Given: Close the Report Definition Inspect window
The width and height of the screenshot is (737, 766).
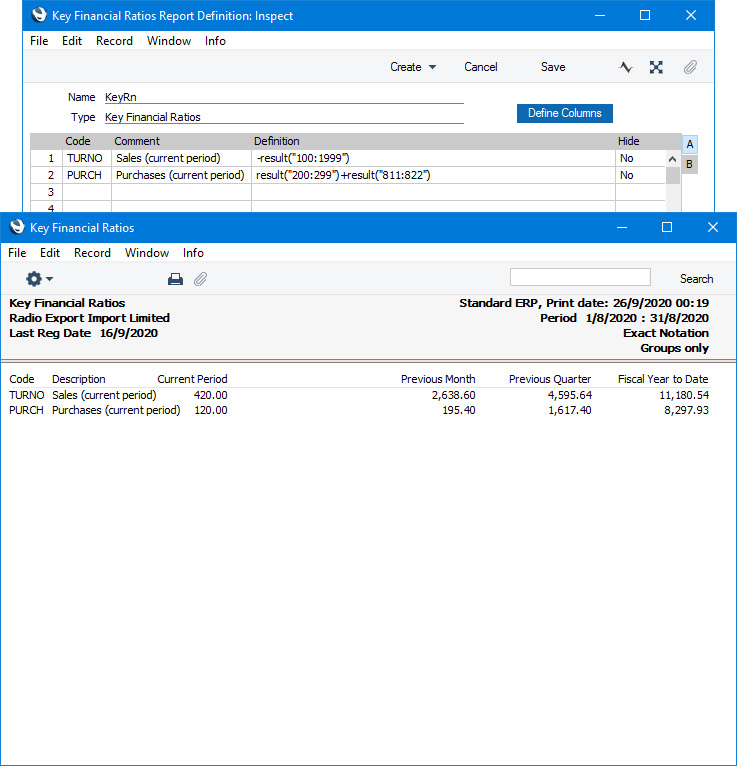Looking at the screenshot, I should point(691,16).
